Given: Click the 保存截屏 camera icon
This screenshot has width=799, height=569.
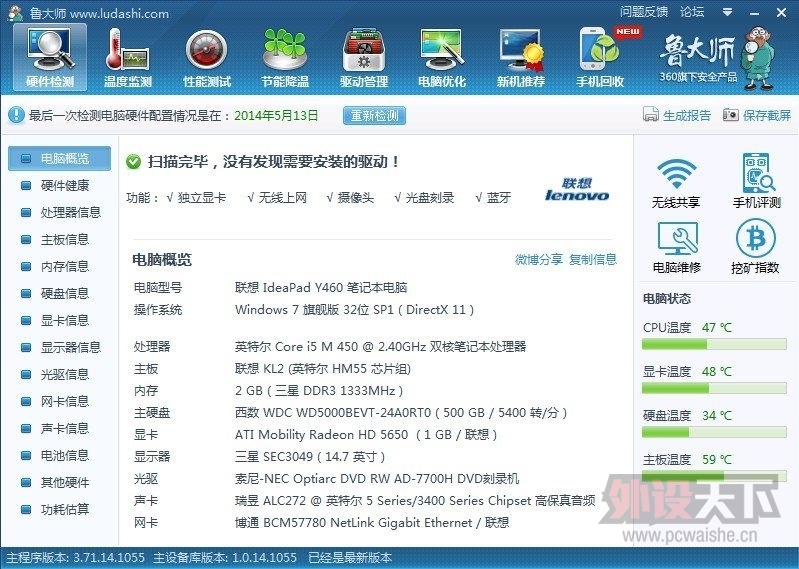Looking at the screenshot, I should click(730, 115).
